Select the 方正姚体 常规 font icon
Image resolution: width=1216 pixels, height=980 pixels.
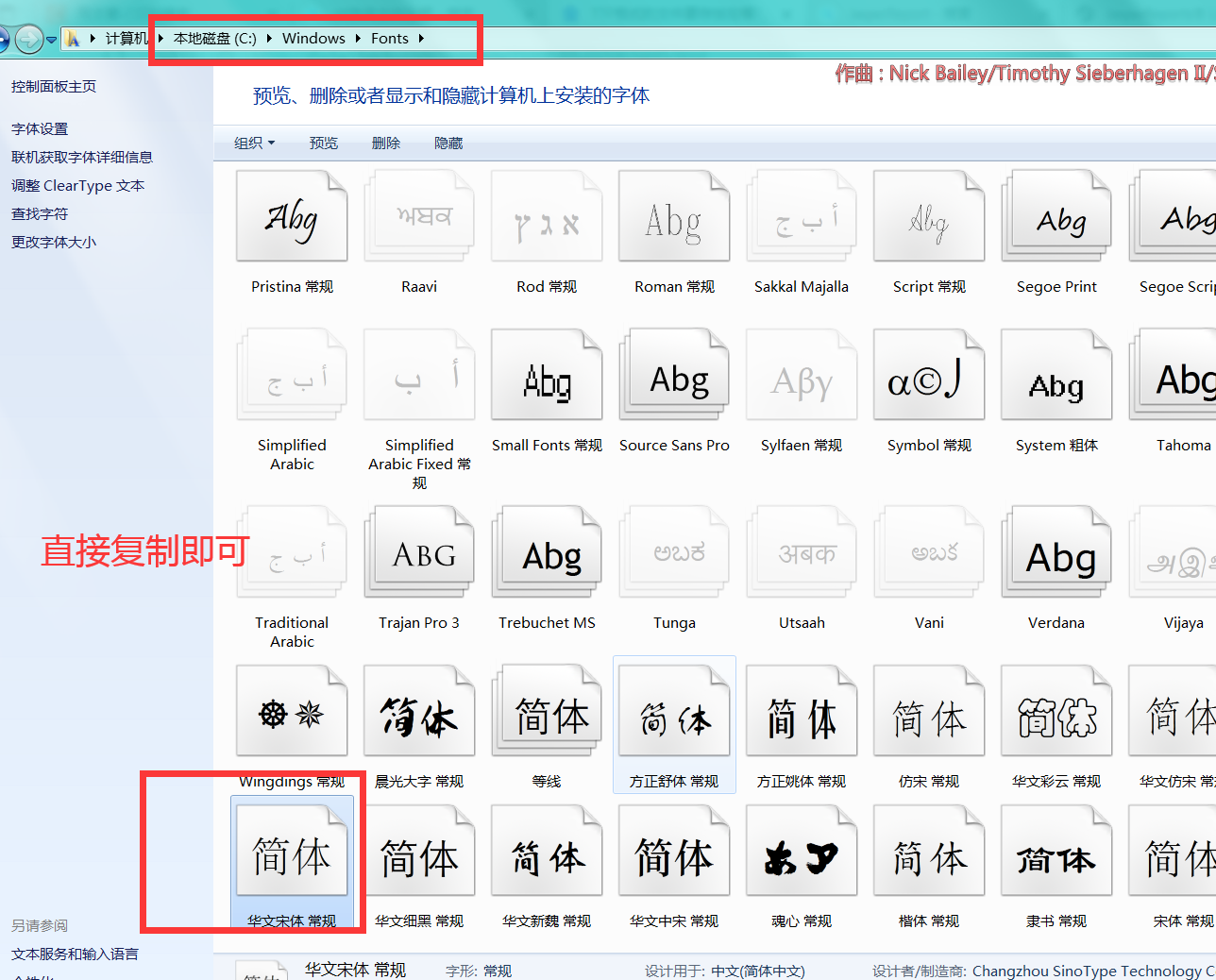[802, 711]
